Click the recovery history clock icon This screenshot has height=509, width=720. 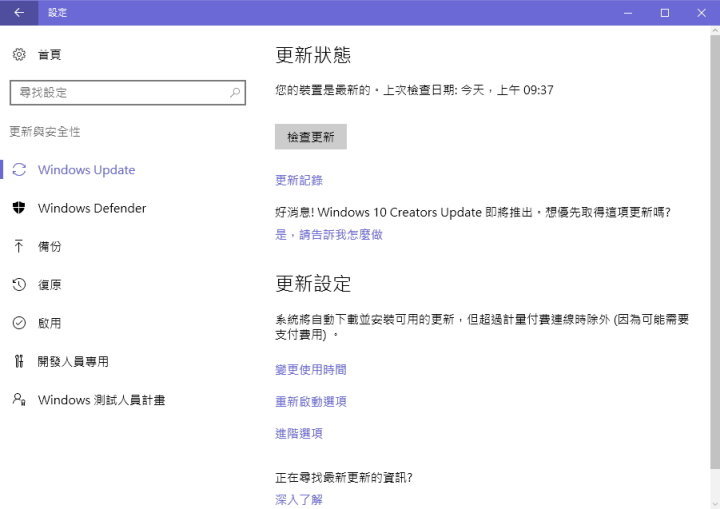tap(19, 285)
